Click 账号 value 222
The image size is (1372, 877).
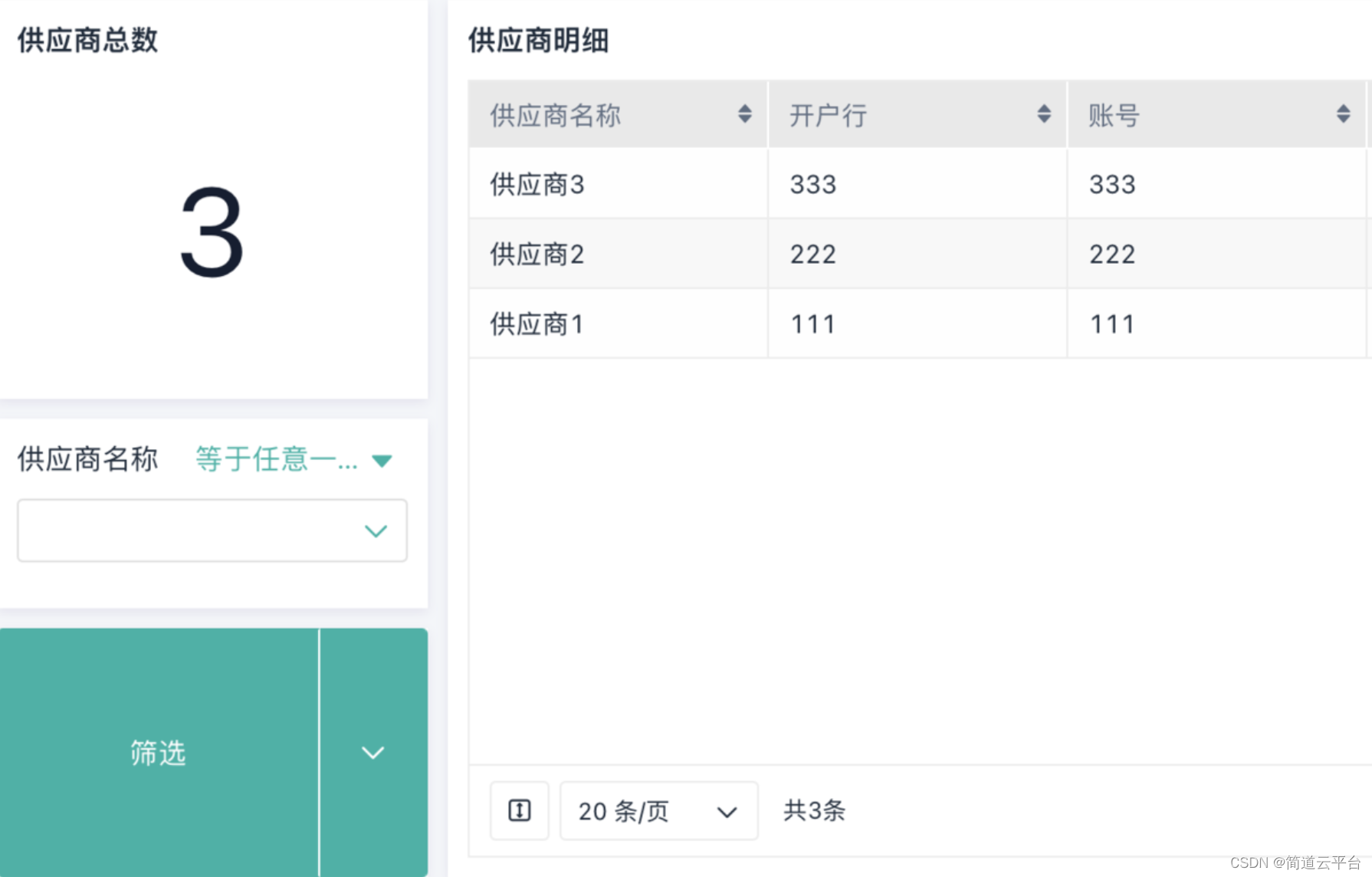pos(1112,254)
